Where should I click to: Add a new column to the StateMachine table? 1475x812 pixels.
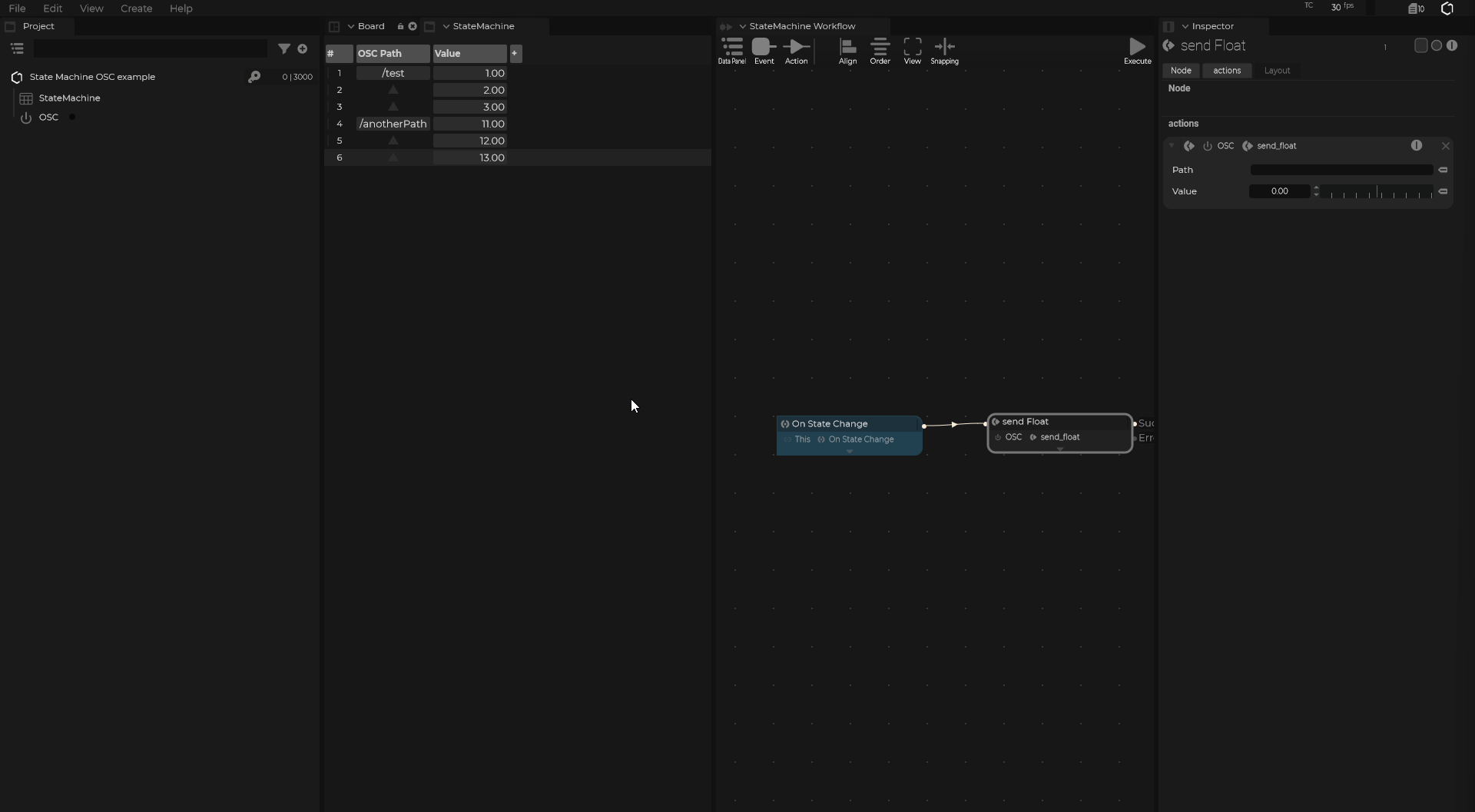[515, 53]
